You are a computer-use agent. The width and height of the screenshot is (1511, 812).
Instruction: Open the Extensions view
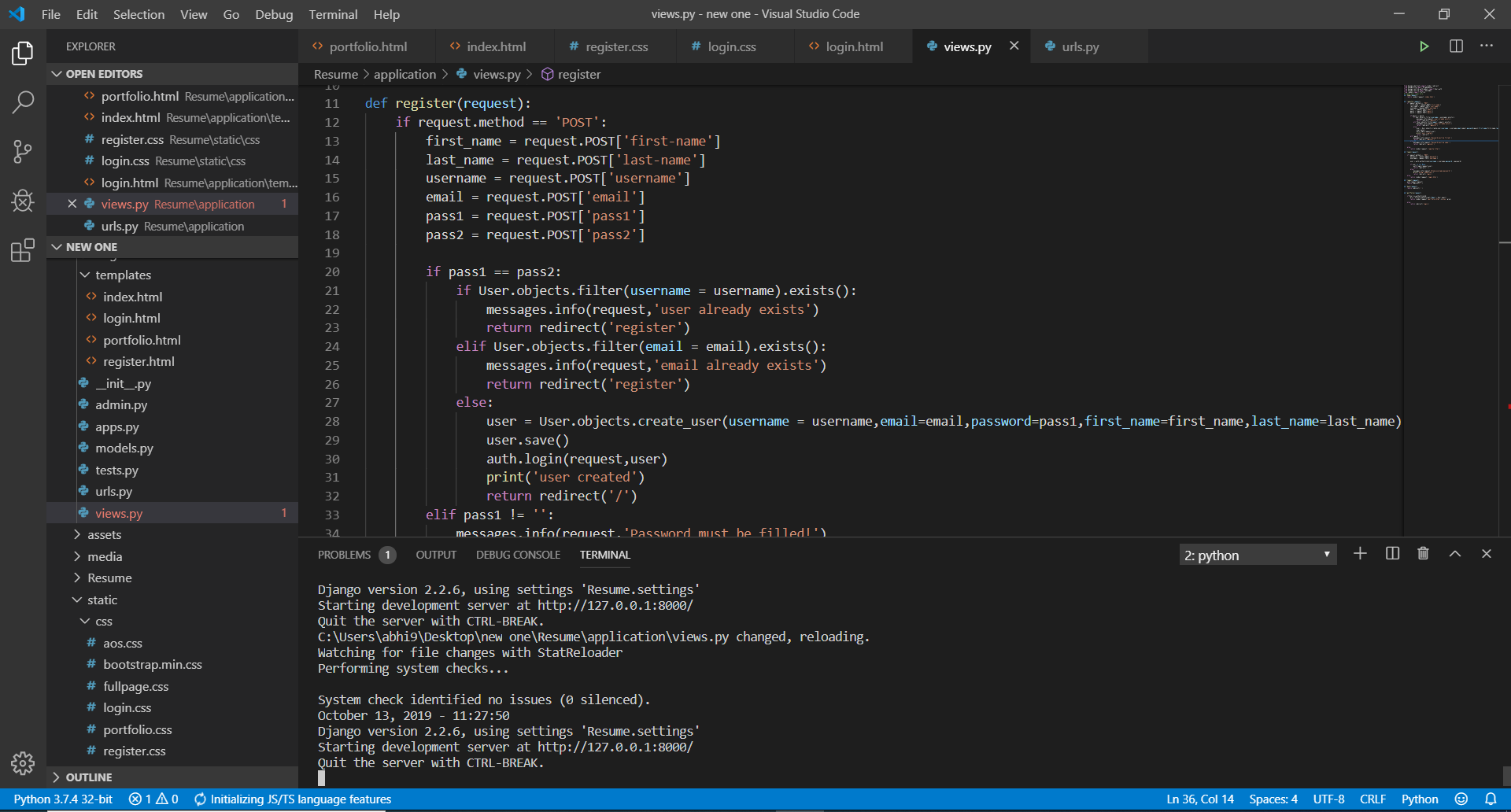pos(23,250)
